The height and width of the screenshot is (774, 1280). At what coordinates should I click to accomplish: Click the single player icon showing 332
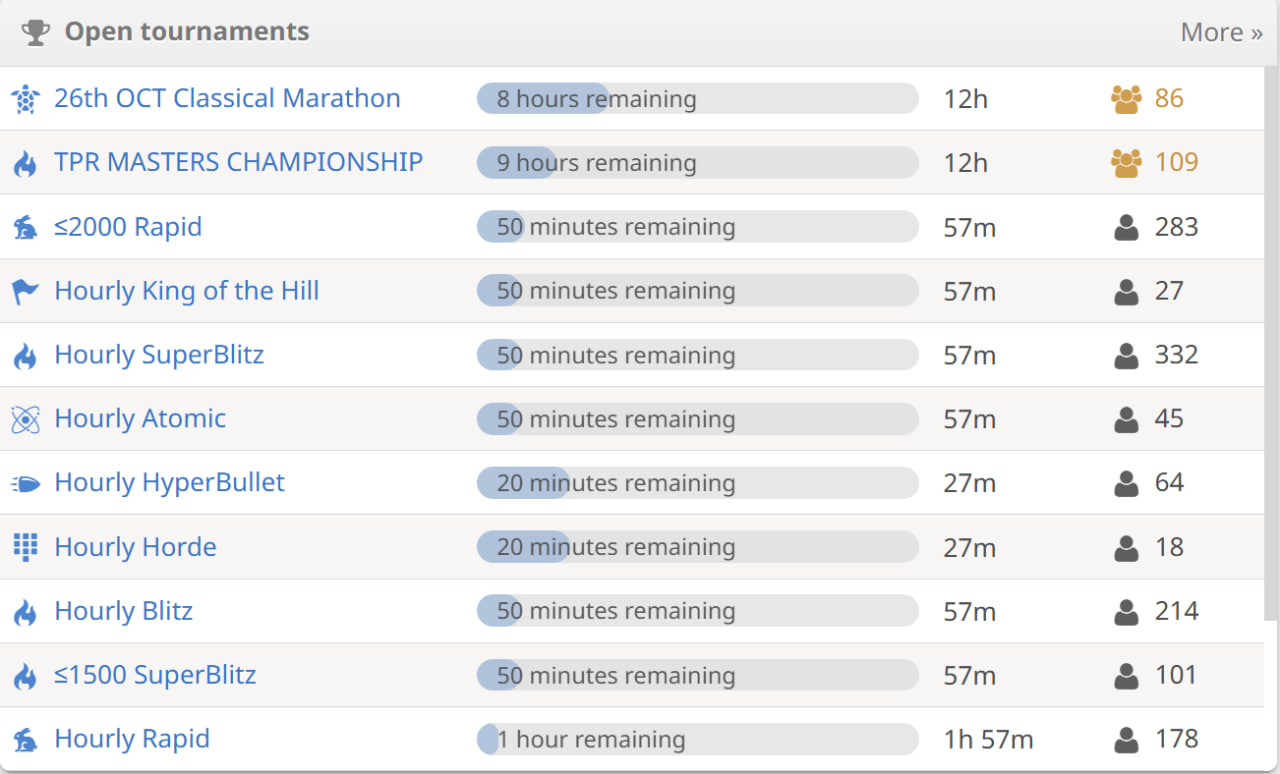click(1126, 355)
